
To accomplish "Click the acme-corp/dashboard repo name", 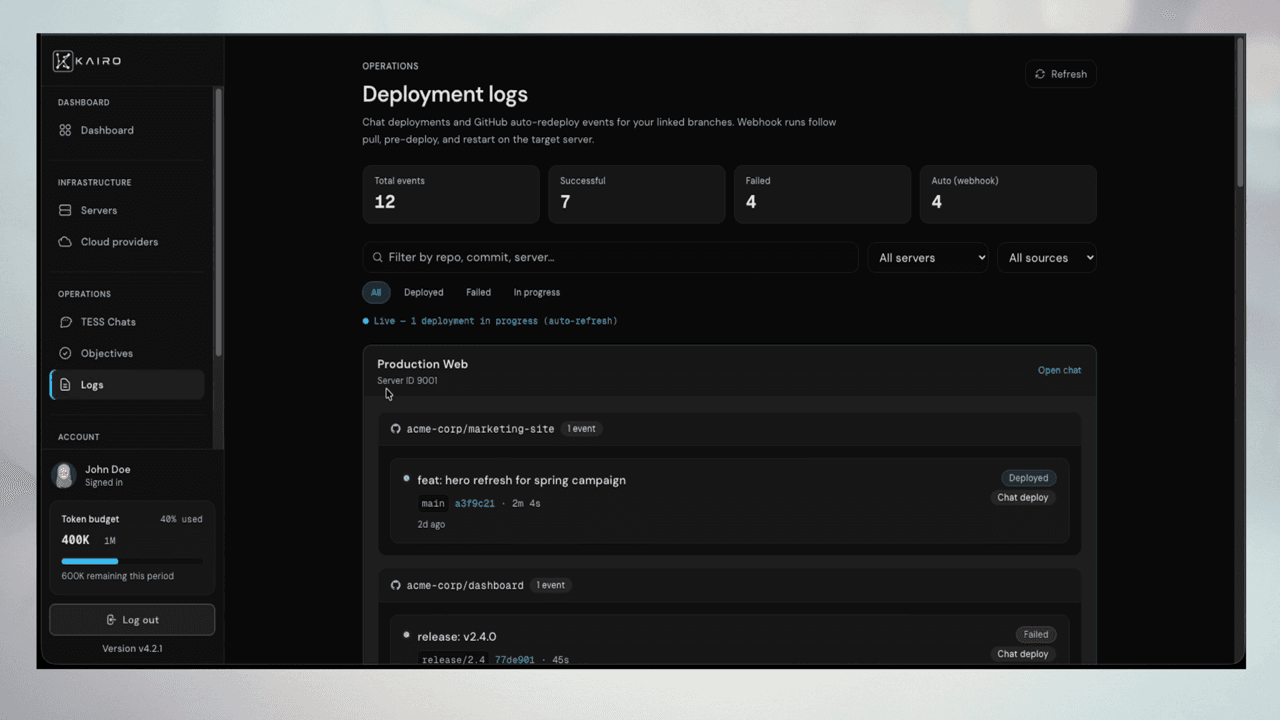I will point(465,585).
